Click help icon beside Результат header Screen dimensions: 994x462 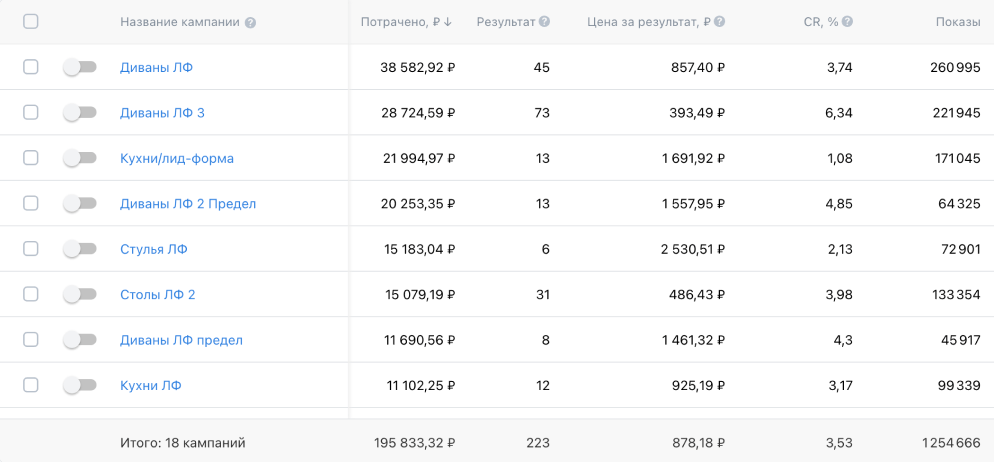click(545, 22)
